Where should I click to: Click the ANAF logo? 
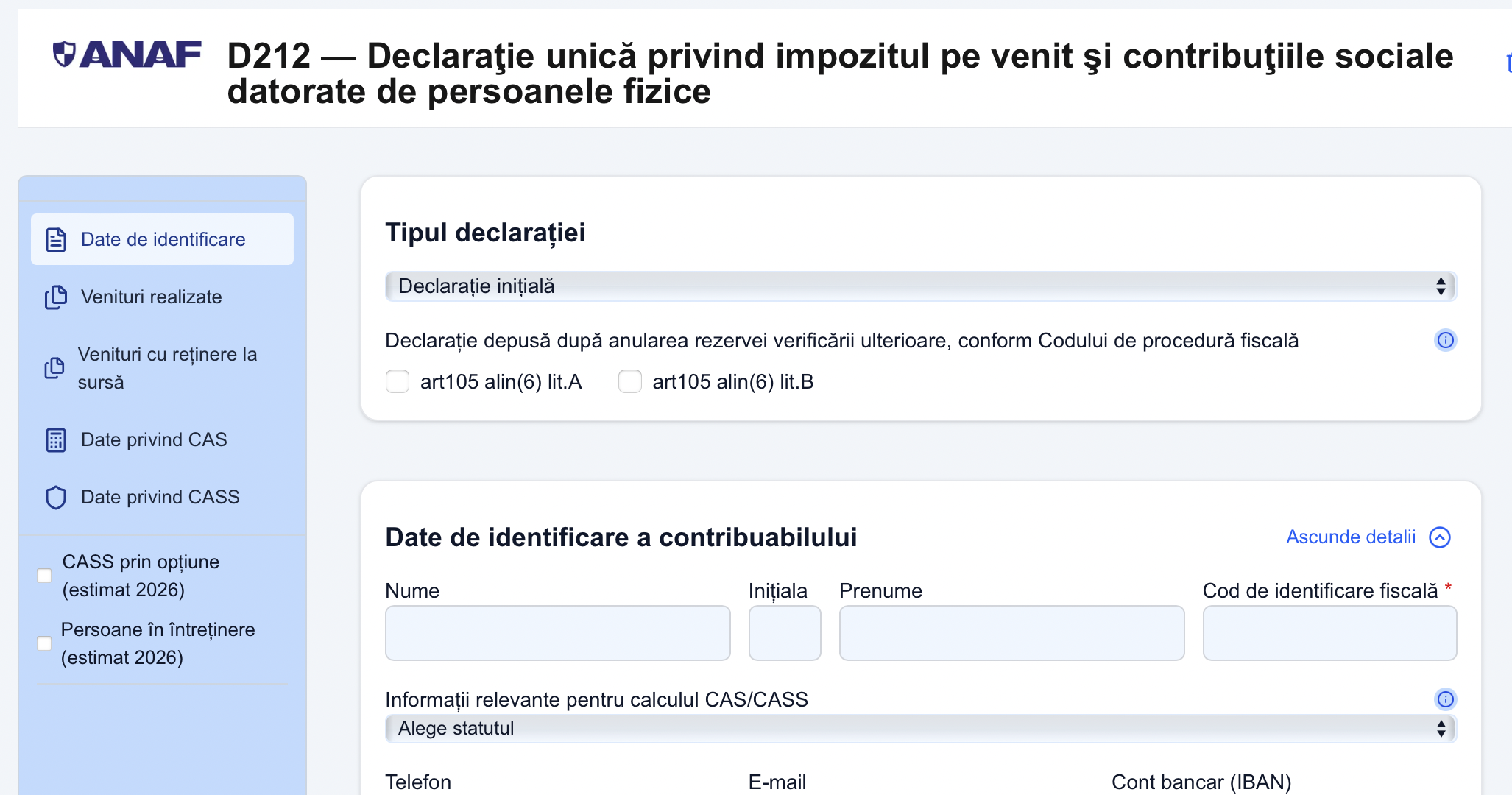pyautogui.click(x=127, y=53)
